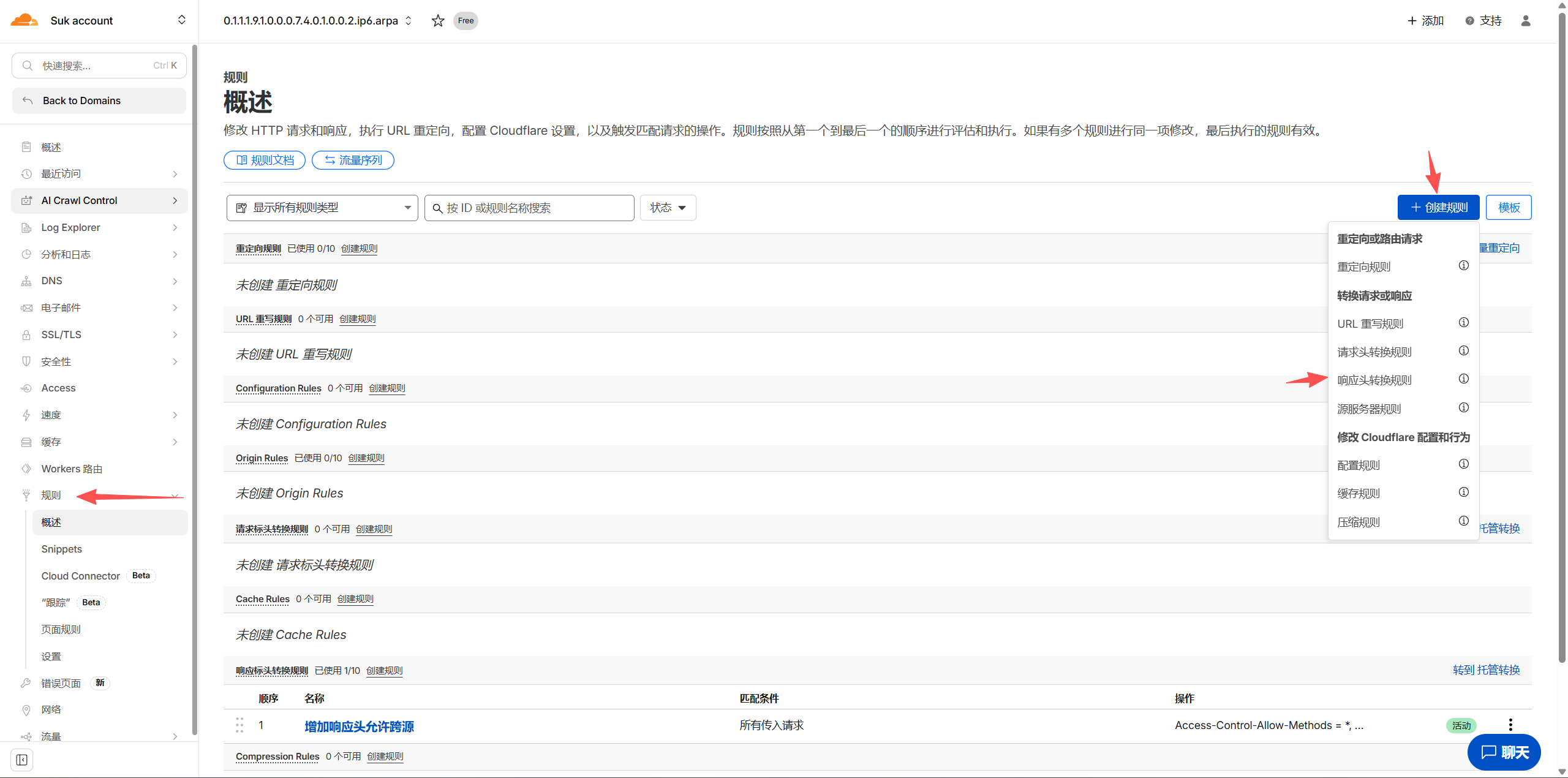Open 流量序列 button
Image resolution: width=1568 pixels, height=778 pixels.
coord(353,161)
